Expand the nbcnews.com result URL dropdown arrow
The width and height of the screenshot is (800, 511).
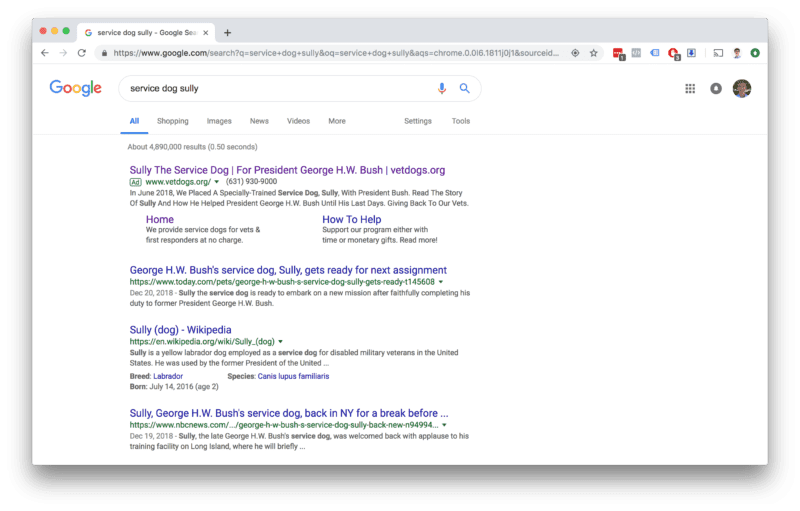point(444,425)
